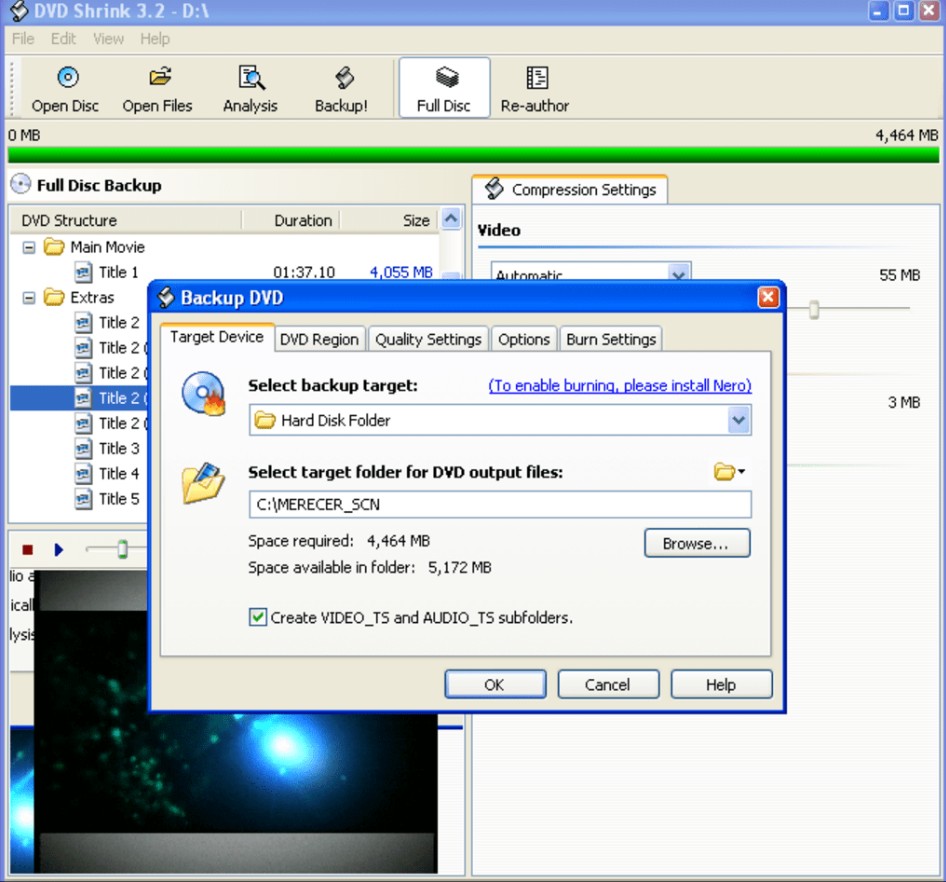
Task: Click the Size column header
Action: coord(389,220)
